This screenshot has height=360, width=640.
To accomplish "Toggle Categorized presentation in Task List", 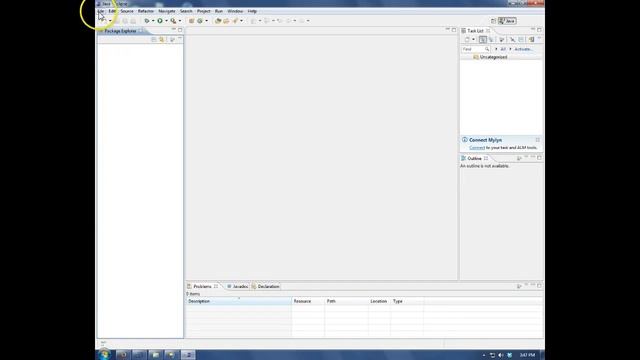I will [483, 40].
